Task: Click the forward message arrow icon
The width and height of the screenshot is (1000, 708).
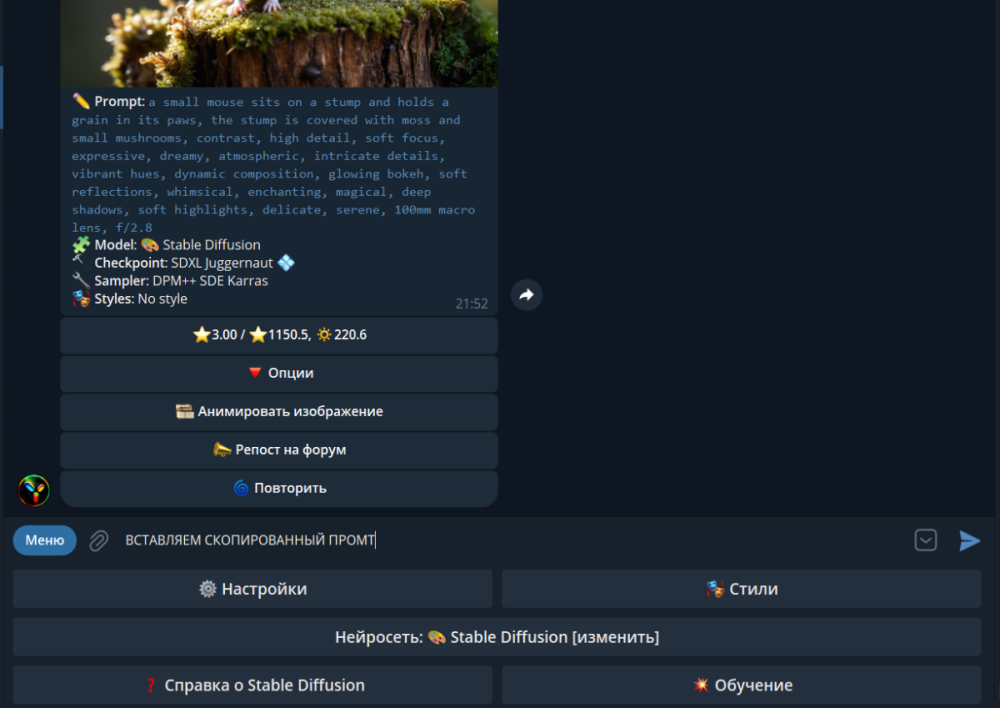Action: [527, 295]
